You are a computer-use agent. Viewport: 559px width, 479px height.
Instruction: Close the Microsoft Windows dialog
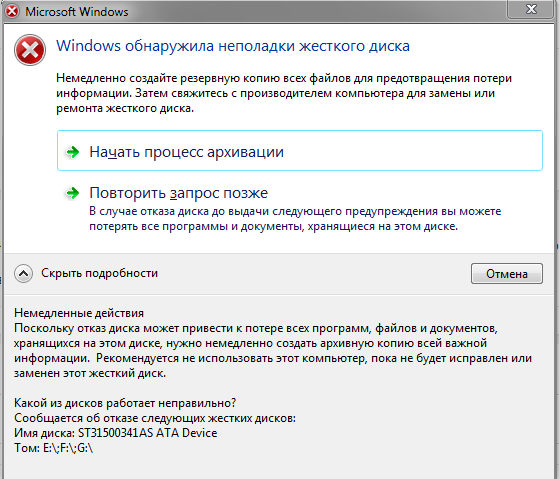point(531,9)
